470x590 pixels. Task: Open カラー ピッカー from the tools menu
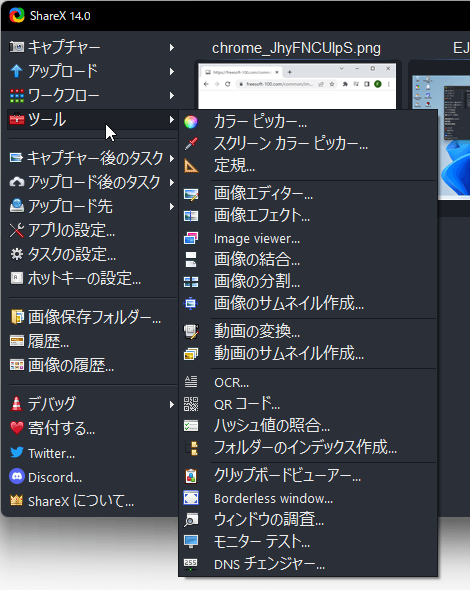308,122
